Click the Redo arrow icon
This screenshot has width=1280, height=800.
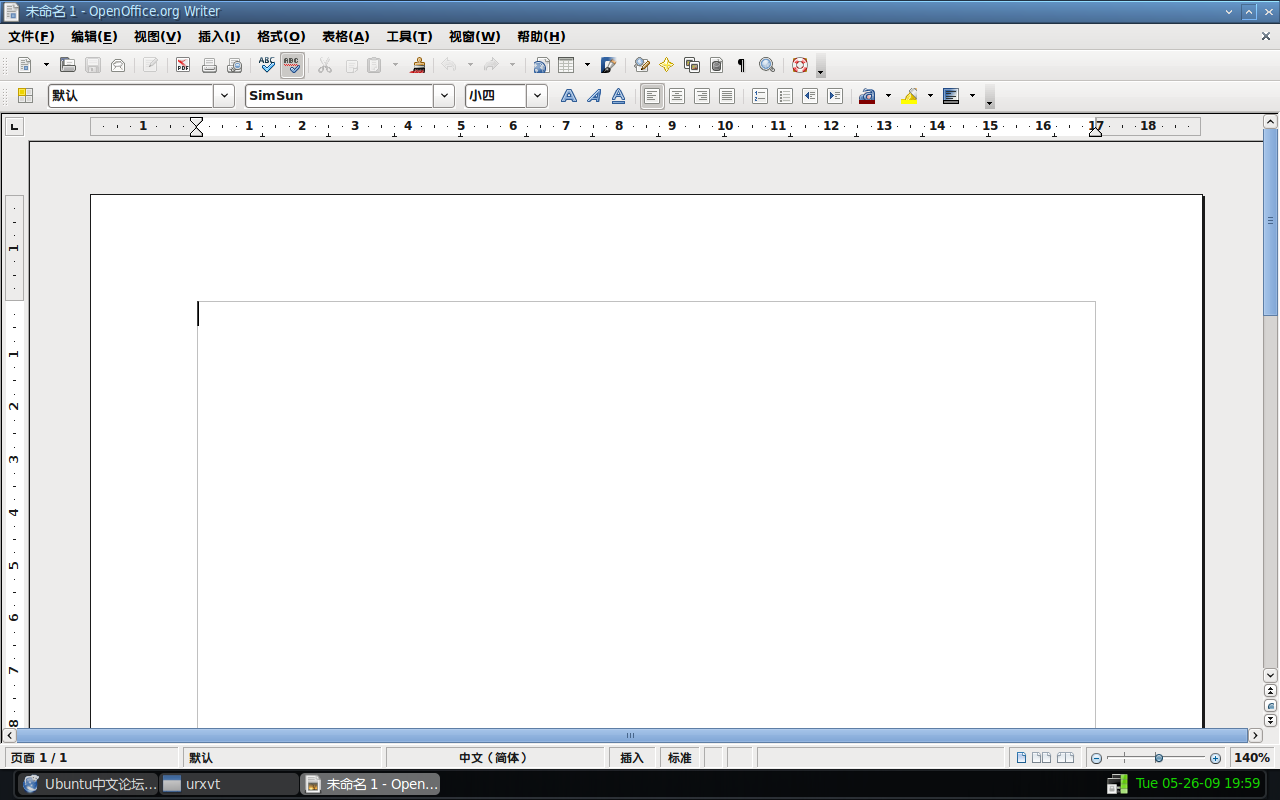tap(491, 65)
